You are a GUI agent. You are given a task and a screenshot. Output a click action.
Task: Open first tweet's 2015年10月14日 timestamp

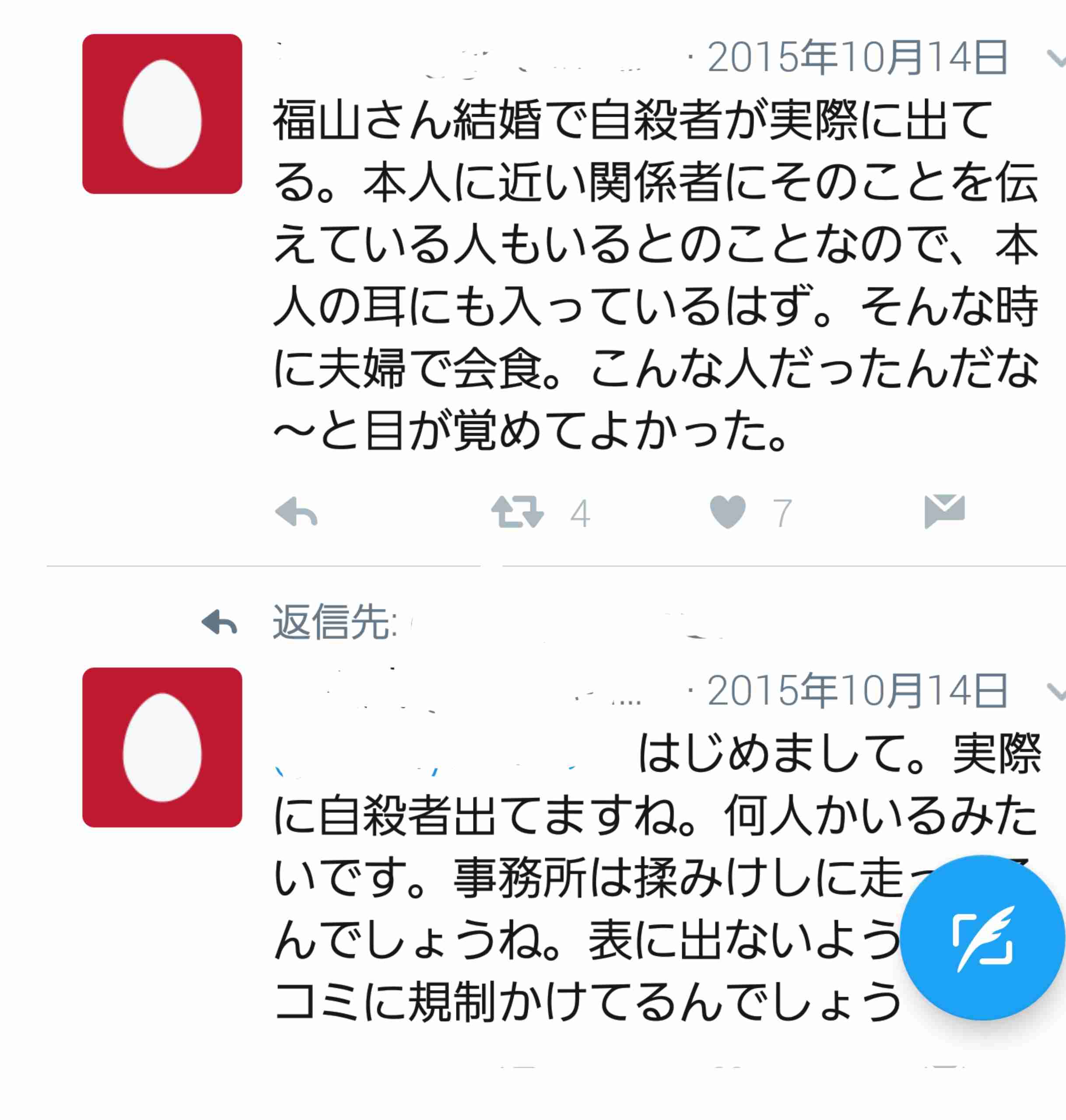click(x=857, y=57)
